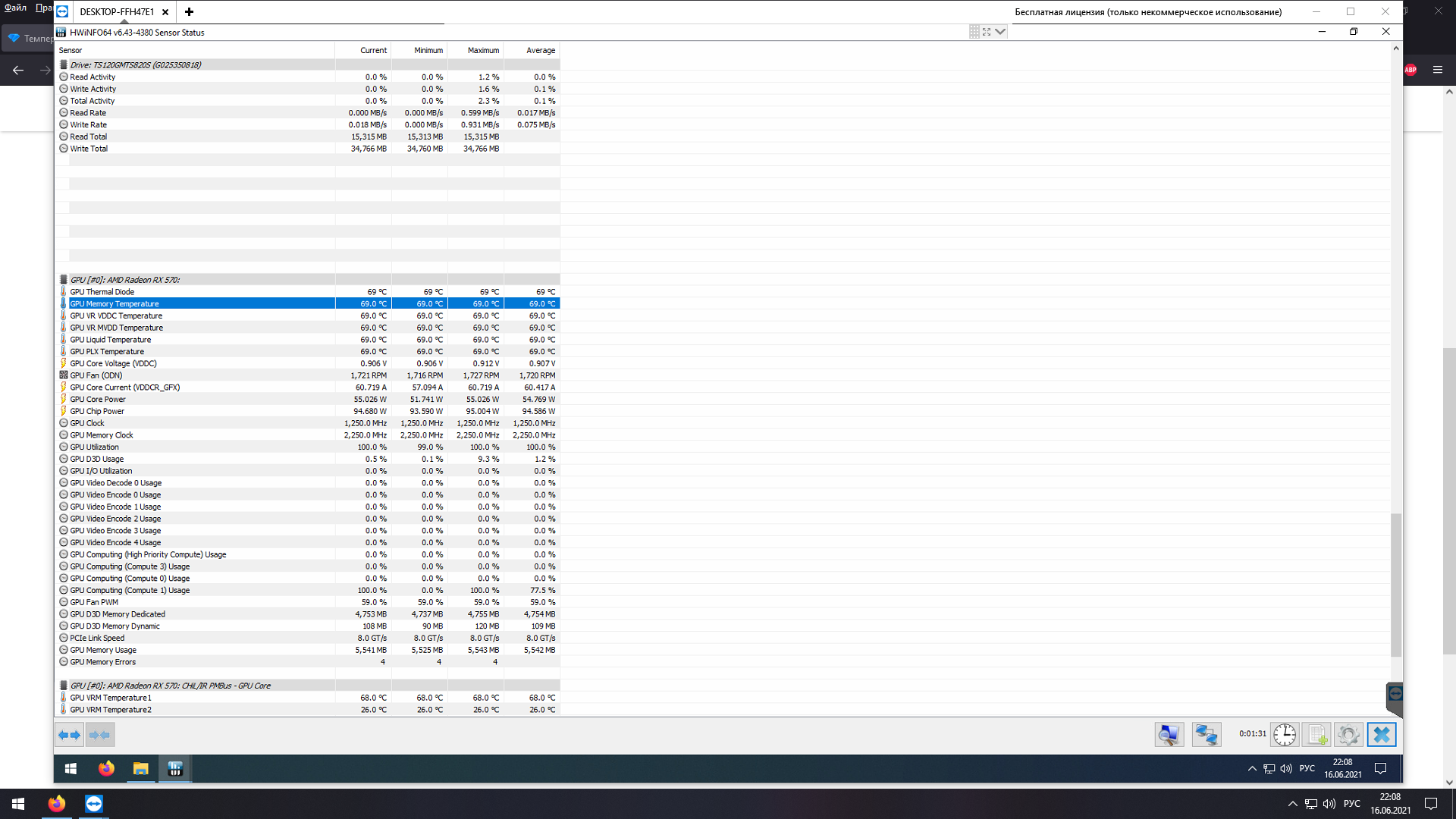Viewport: 1456px width, 819px height.
Task: Expand TeamViewer toolbar chevron
Action: pyautogui.click(x=1000, y=32)
